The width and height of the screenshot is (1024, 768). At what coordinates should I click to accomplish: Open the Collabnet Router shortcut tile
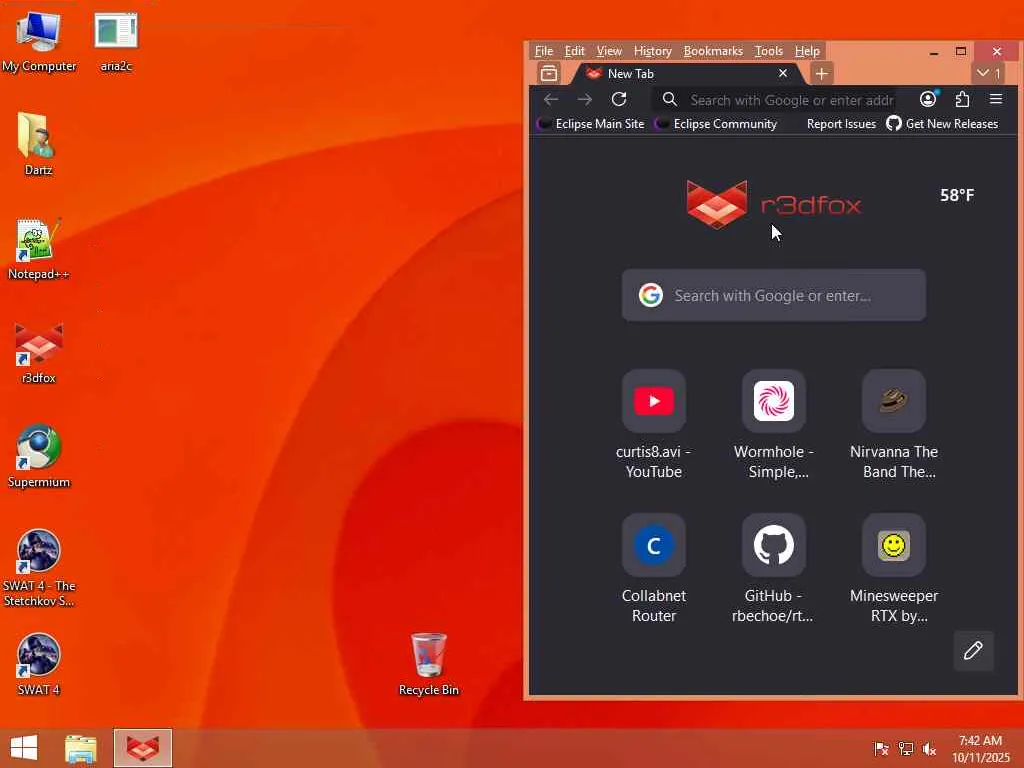pos(654,569)
